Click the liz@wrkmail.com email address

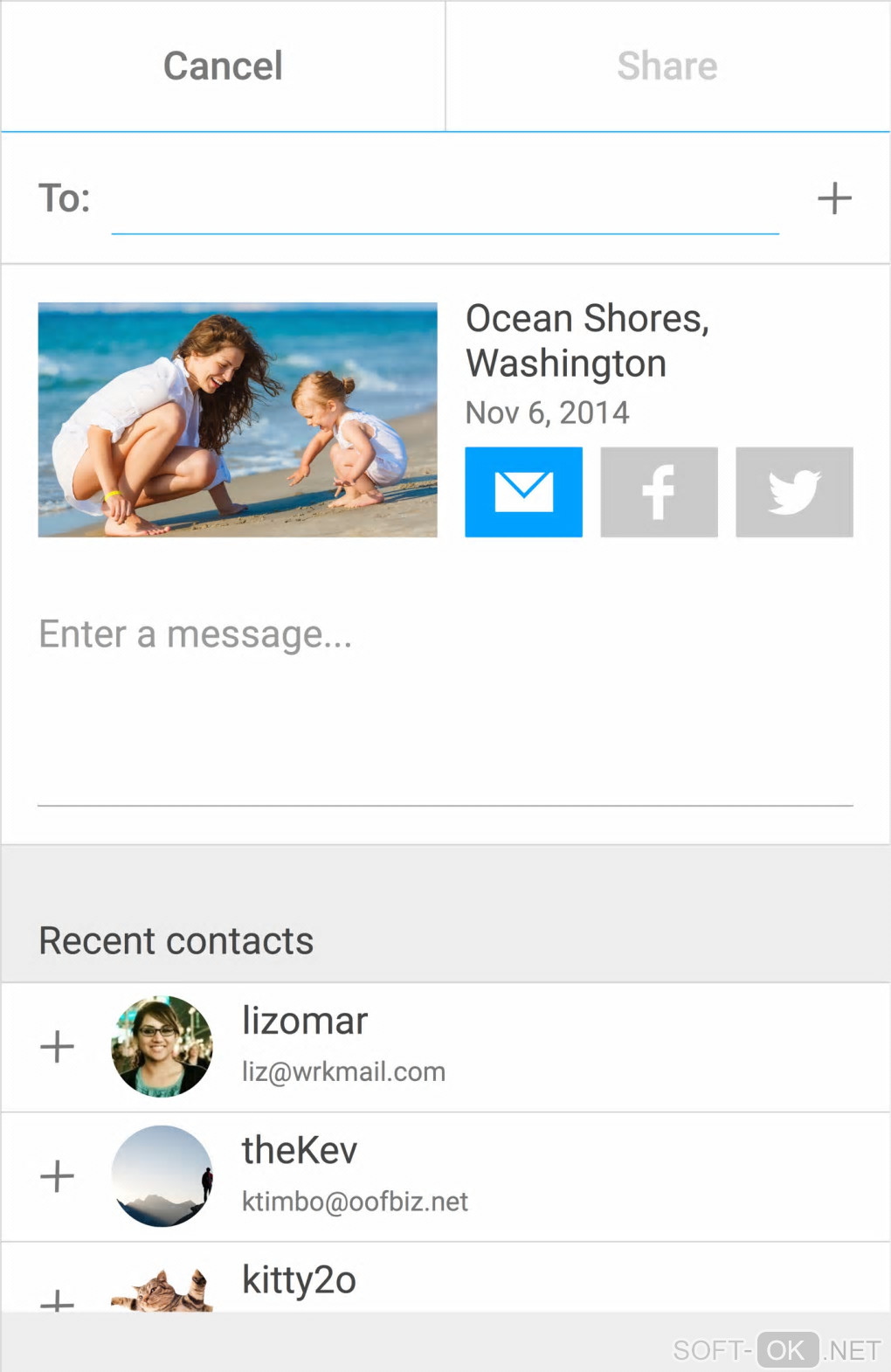343,1071
